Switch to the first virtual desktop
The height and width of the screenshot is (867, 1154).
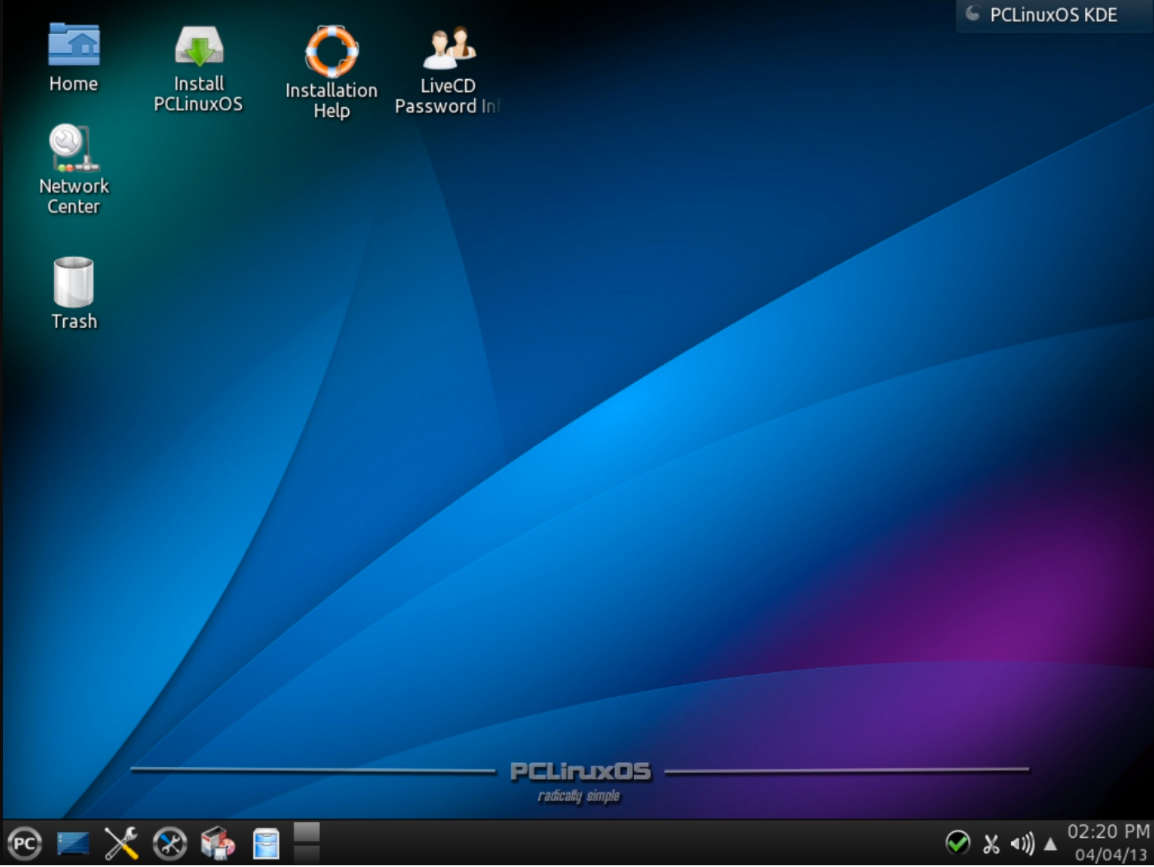coord(306,832)
